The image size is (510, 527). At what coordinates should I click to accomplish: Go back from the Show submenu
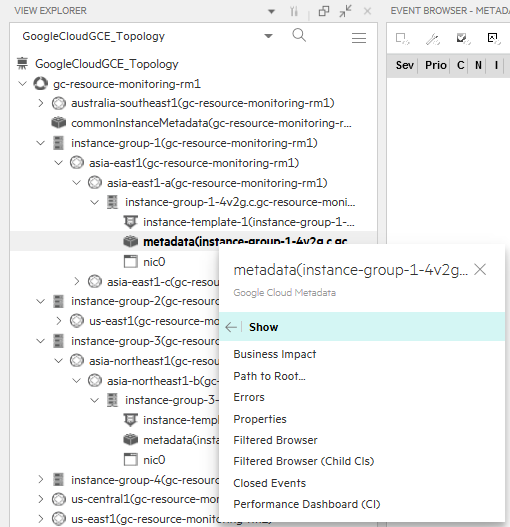tap(231, 327)
